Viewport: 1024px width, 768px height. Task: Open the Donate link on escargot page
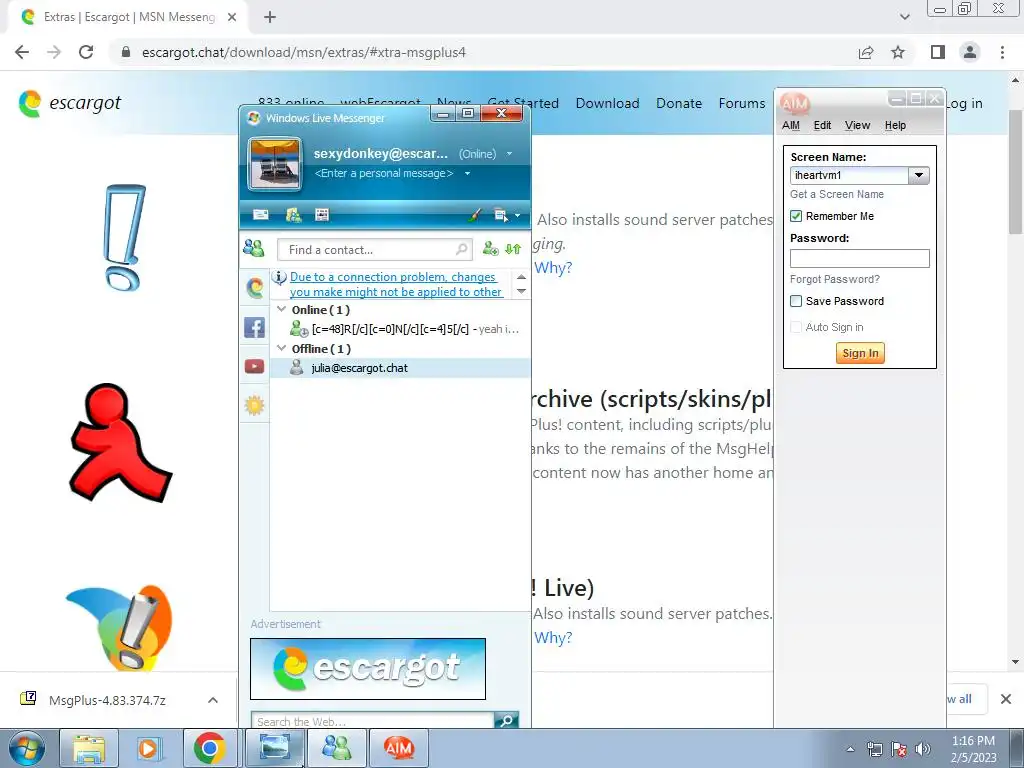point(679,103)
